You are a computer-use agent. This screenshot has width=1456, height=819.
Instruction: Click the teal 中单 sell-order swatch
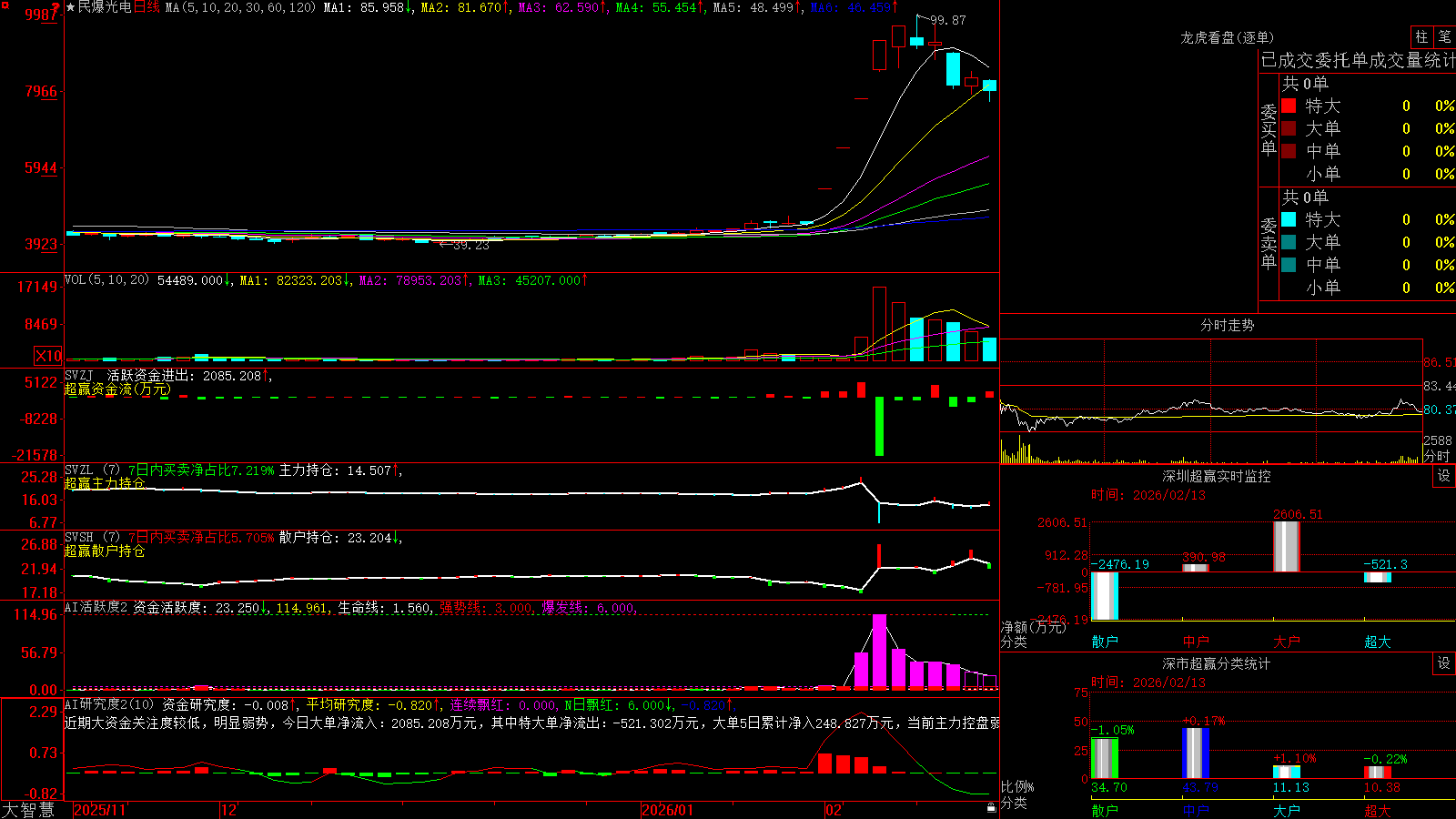point(1289,265)
